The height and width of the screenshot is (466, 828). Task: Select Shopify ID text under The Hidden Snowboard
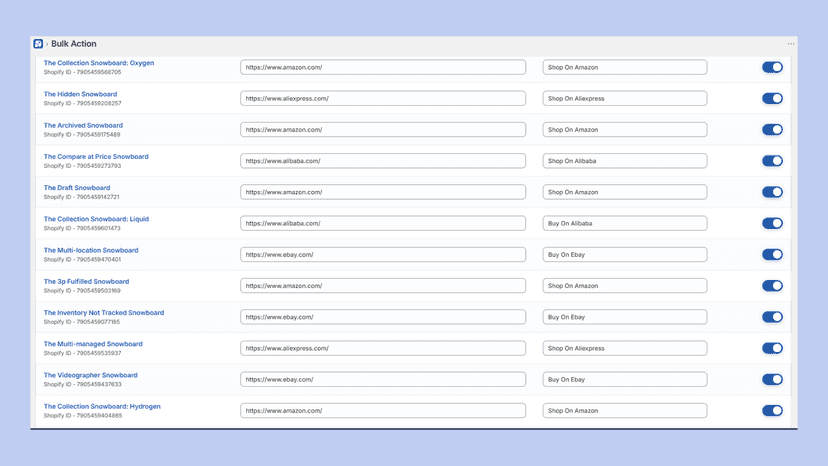pos(82,104)
